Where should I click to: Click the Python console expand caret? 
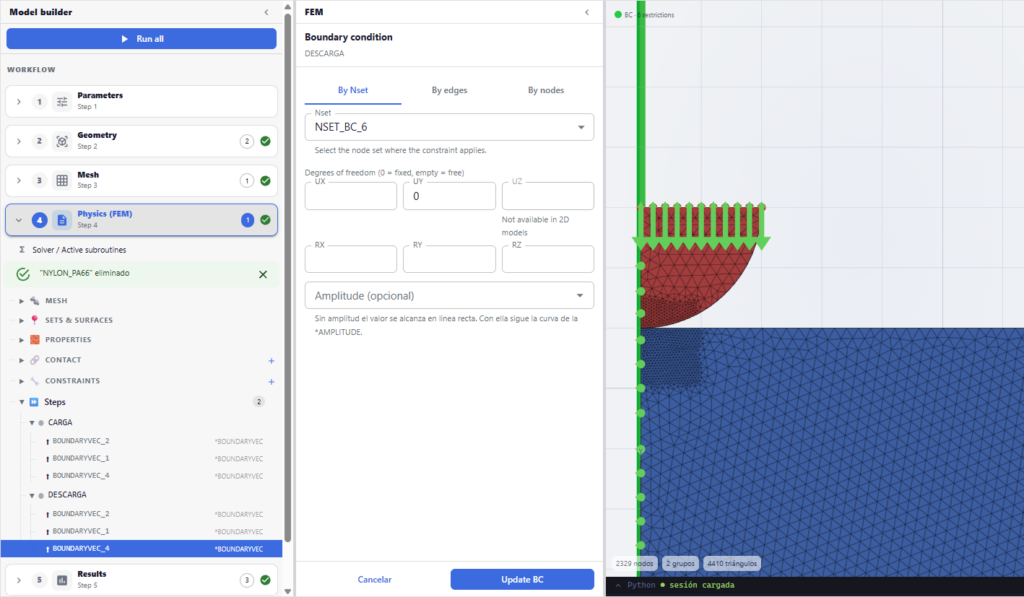(x=618, y=585)
